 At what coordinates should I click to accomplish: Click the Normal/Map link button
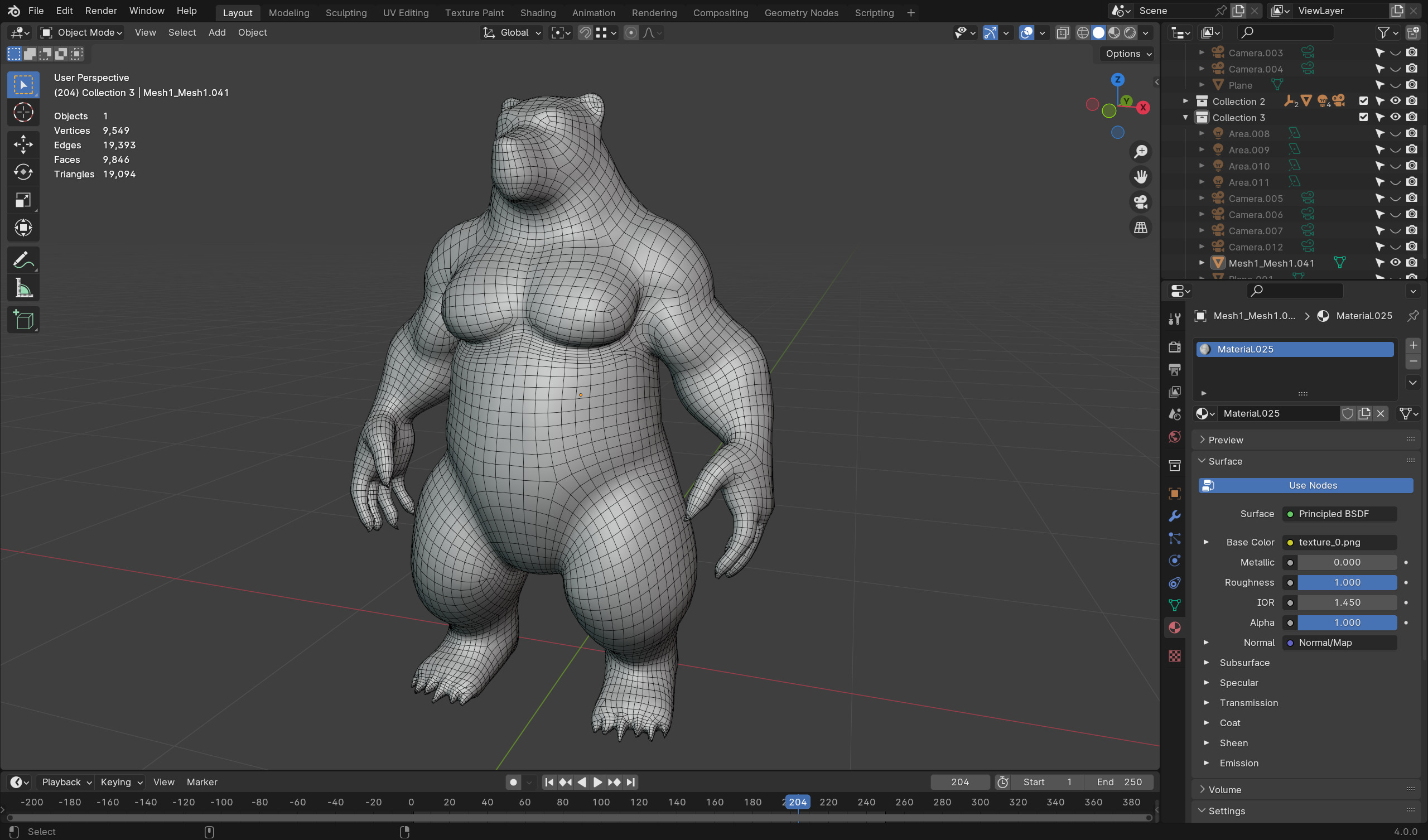click(x=1339, y=643)
